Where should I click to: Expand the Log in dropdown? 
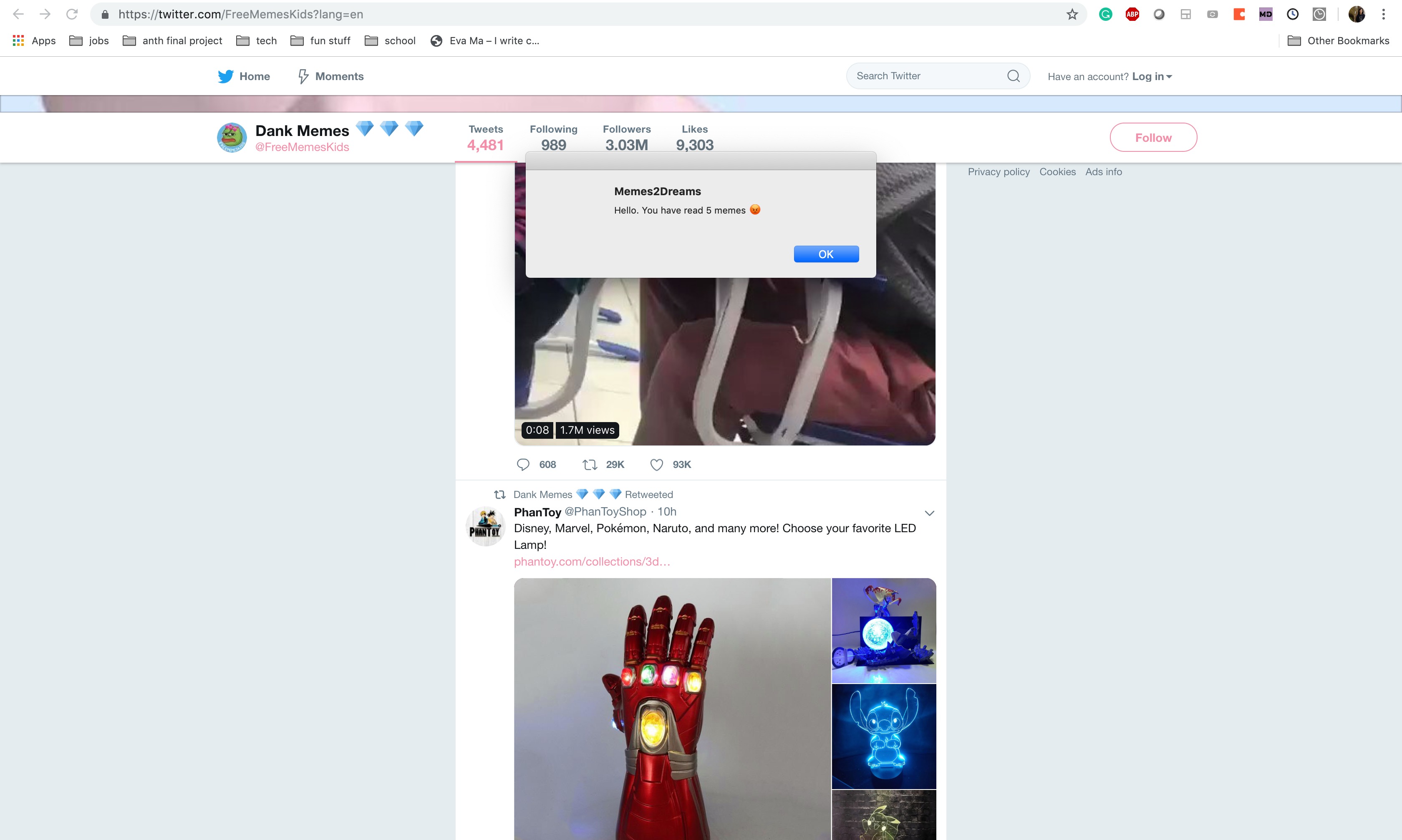tap(1152, 76)
